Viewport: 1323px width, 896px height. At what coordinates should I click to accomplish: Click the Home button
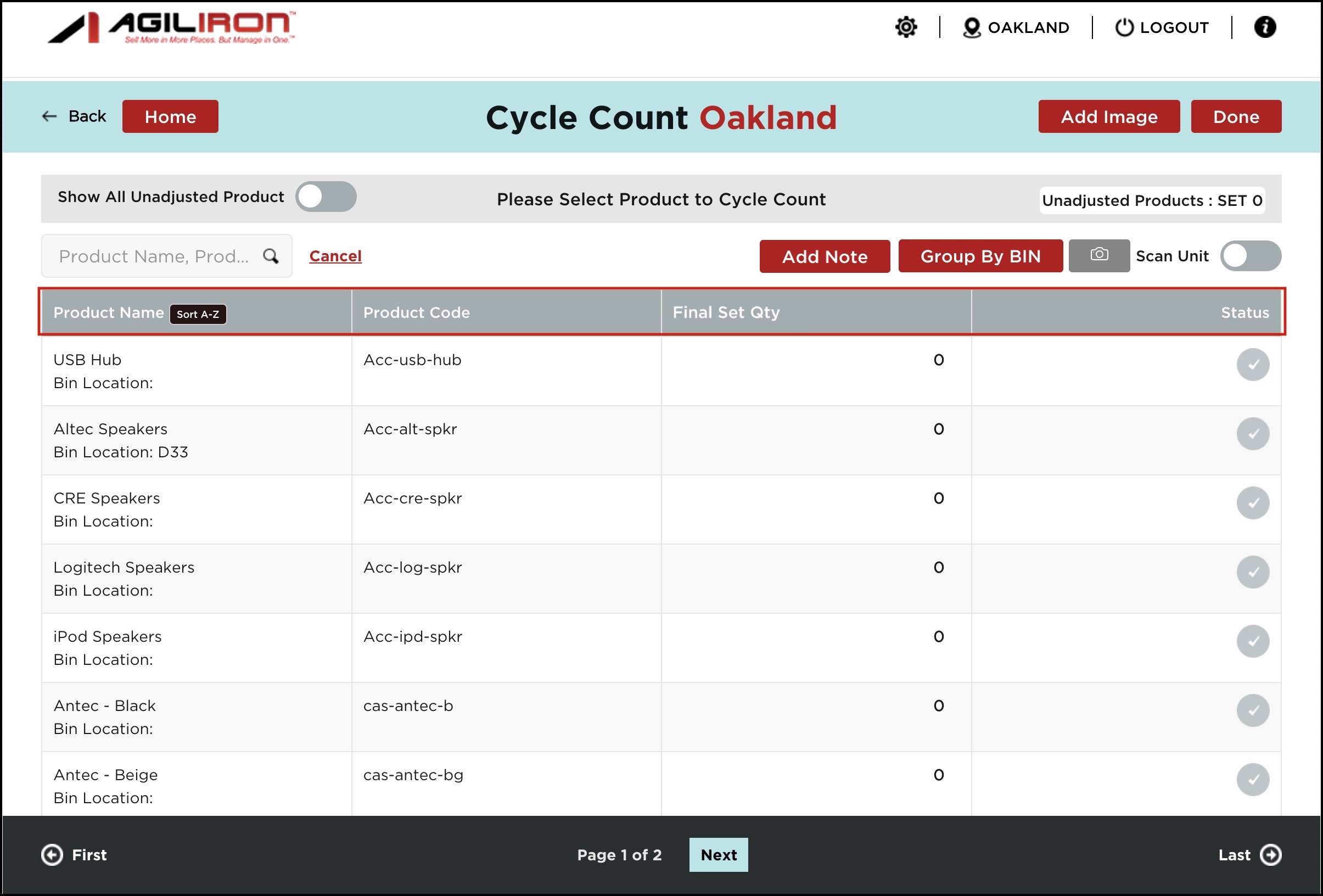[170, 117]
